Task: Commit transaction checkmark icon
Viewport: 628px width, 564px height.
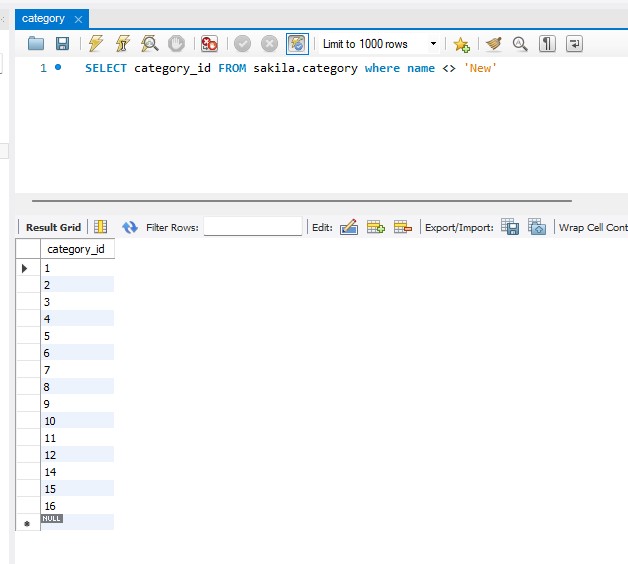Action: pyautogui.click(x=242, y=43)
